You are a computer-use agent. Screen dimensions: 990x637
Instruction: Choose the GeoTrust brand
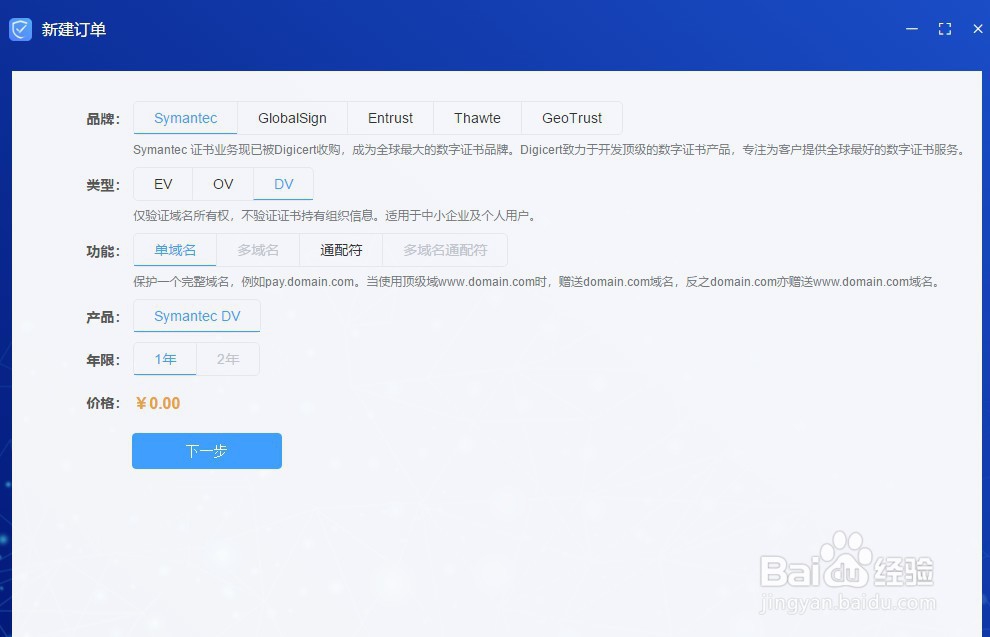tap(572, 118)
